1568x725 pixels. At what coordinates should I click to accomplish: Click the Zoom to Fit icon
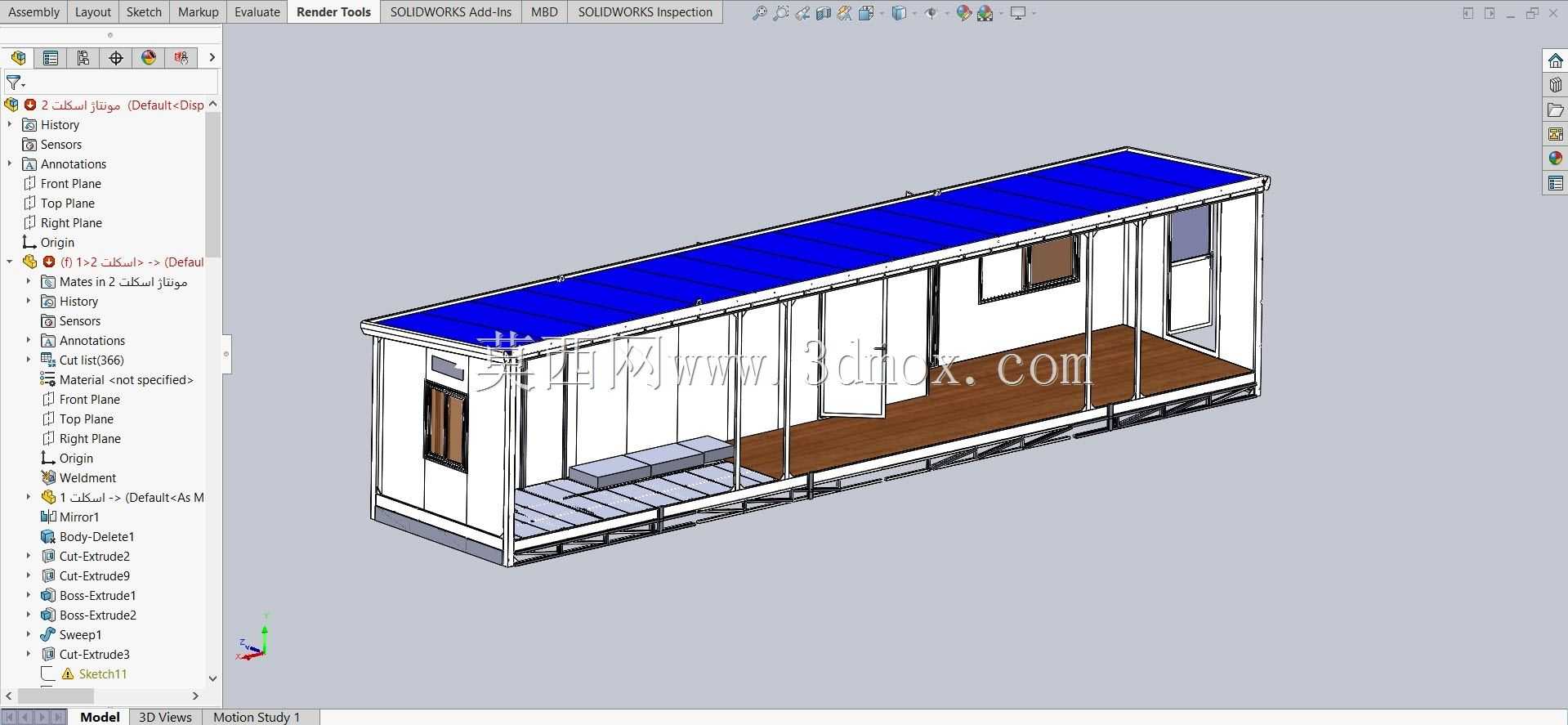pyautogui.click(x=759, y=13)
